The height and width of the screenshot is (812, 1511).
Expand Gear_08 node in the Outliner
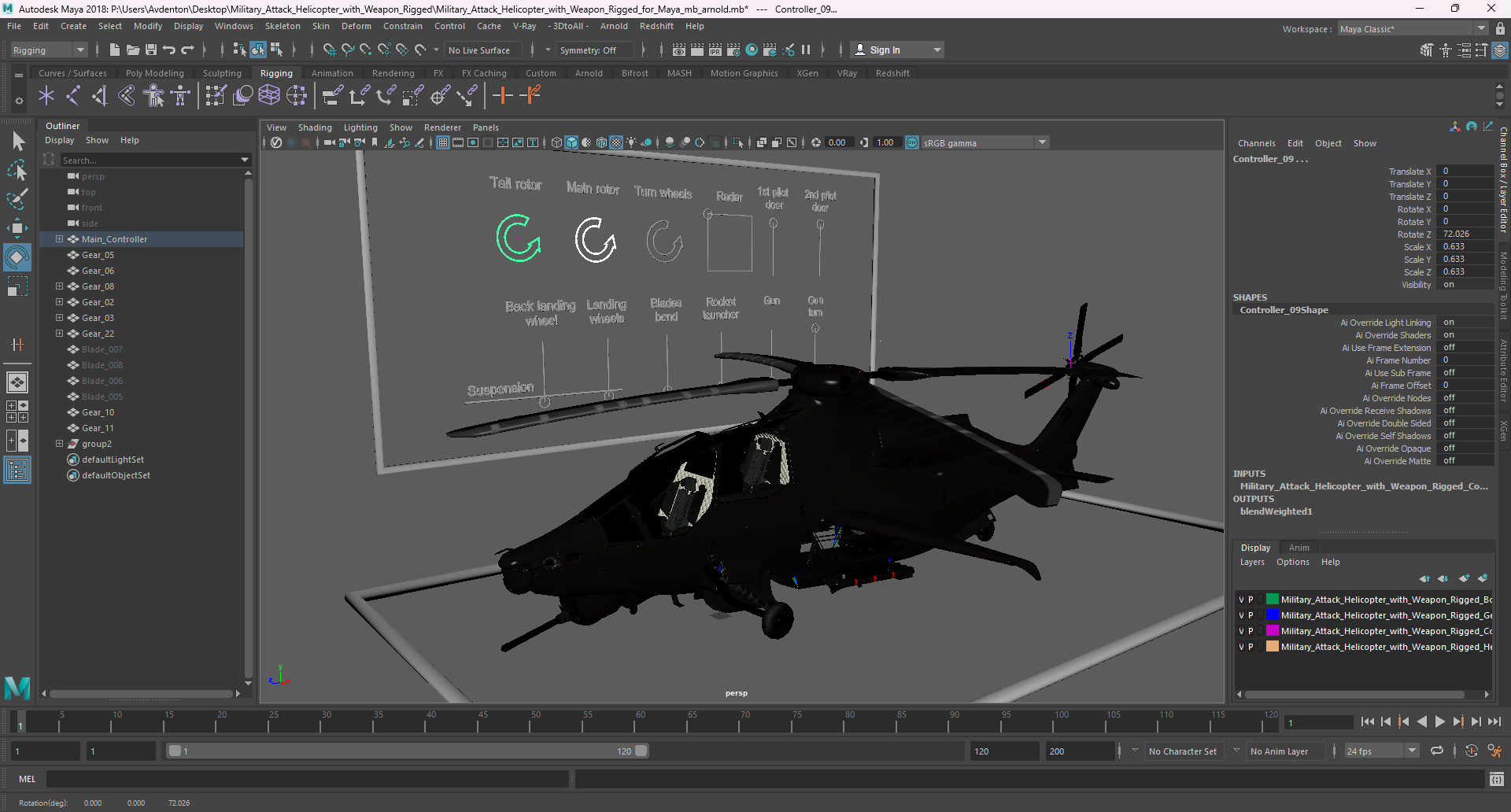[x=59, y=286]
